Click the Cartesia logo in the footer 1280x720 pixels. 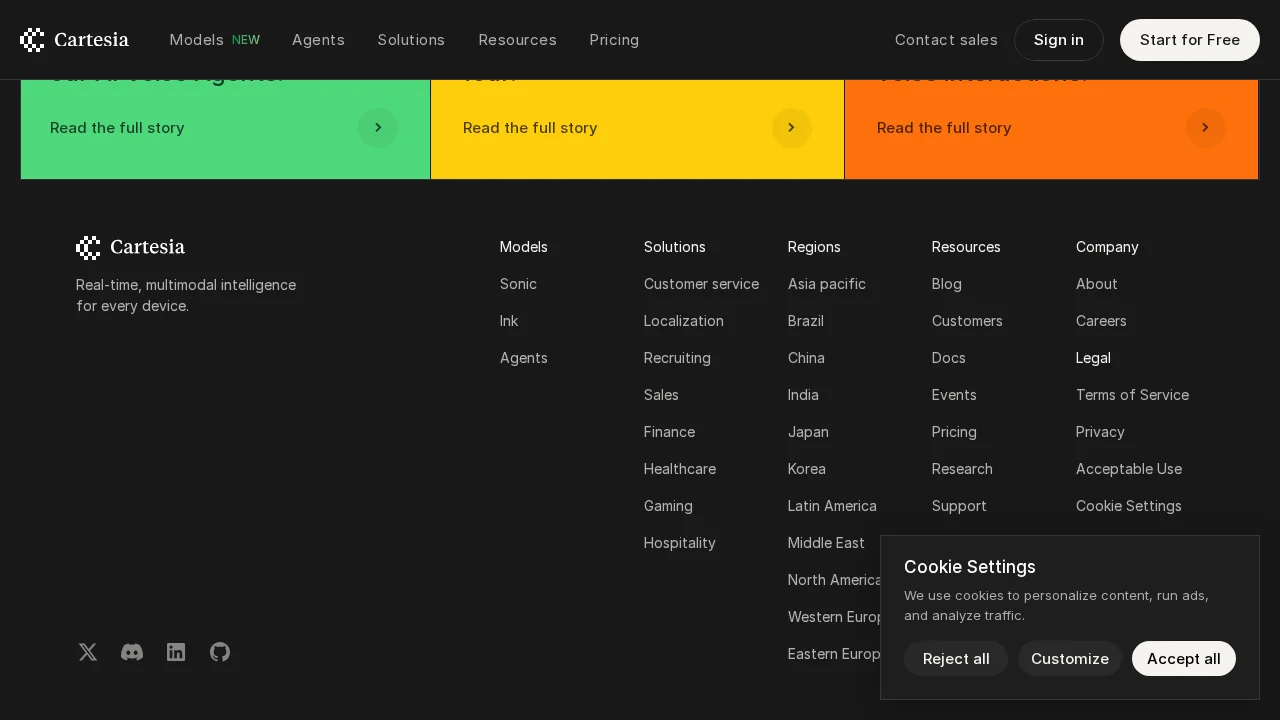[x=131, y=247]
